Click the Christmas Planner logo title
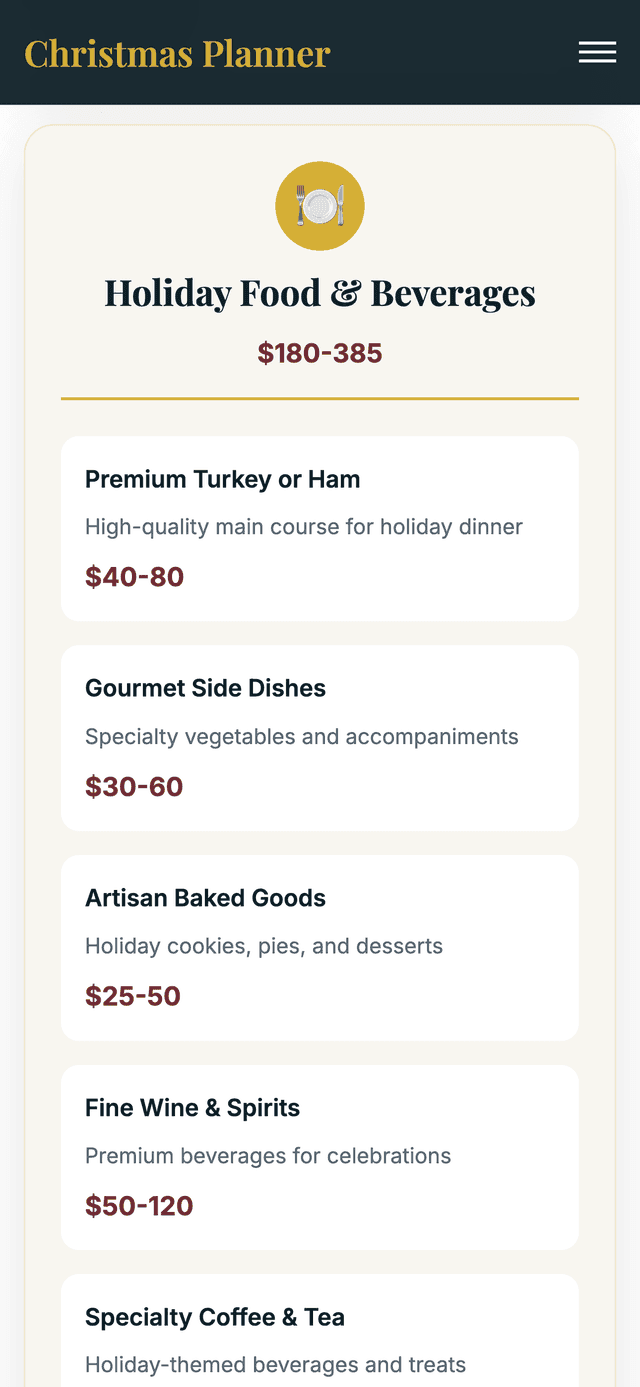Image resolution: width=640 pixels, height=1387 pixels. coord(177,53)
